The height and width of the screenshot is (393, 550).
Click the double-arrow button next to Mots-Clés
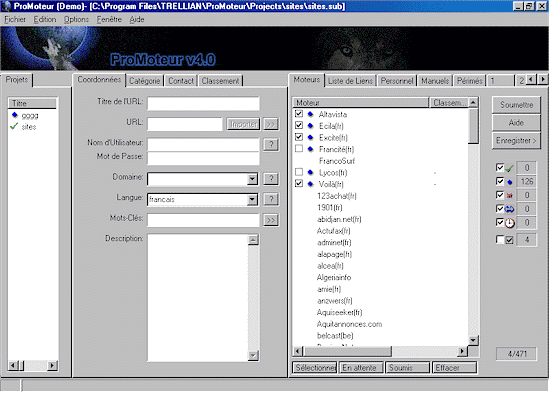[271, 220]
